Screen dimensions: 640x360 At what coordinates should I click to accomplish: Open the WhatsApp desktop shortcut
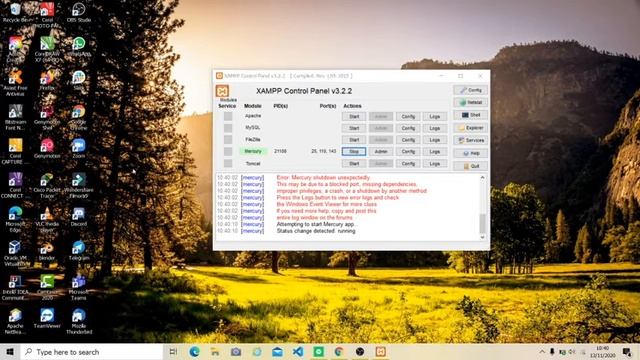pos(78,47)
